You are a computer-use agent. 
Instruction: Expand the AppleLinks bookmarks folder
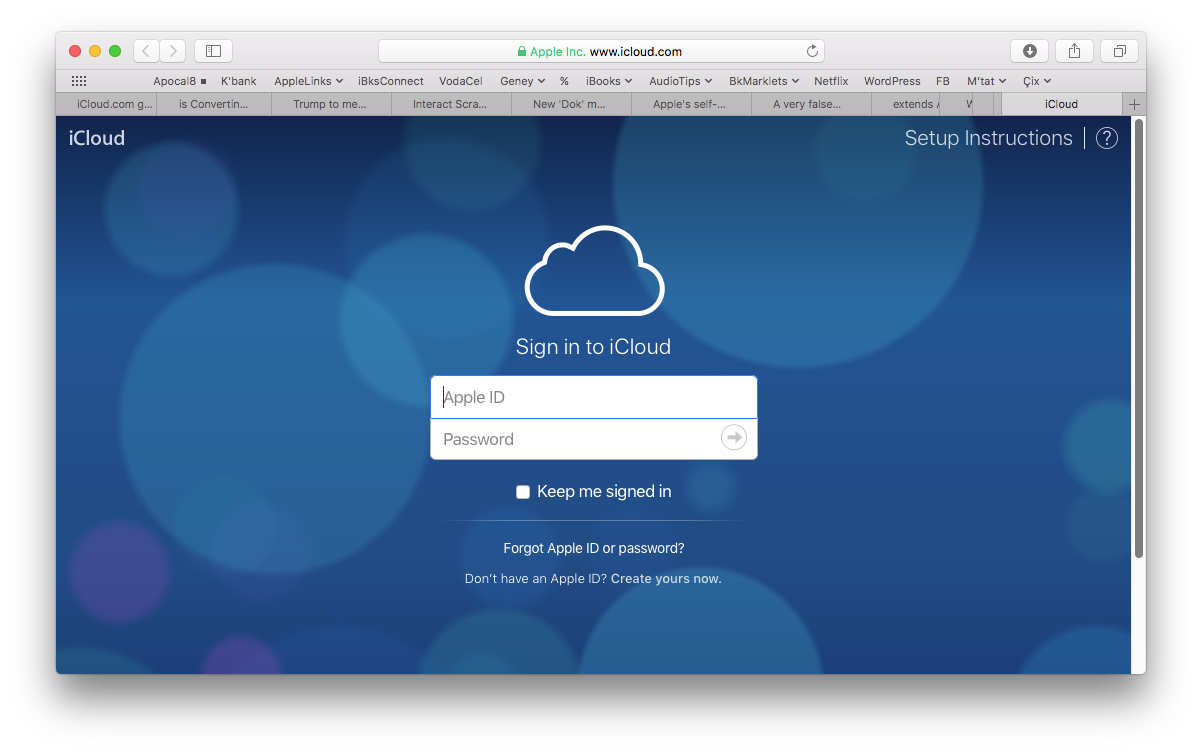309,81
